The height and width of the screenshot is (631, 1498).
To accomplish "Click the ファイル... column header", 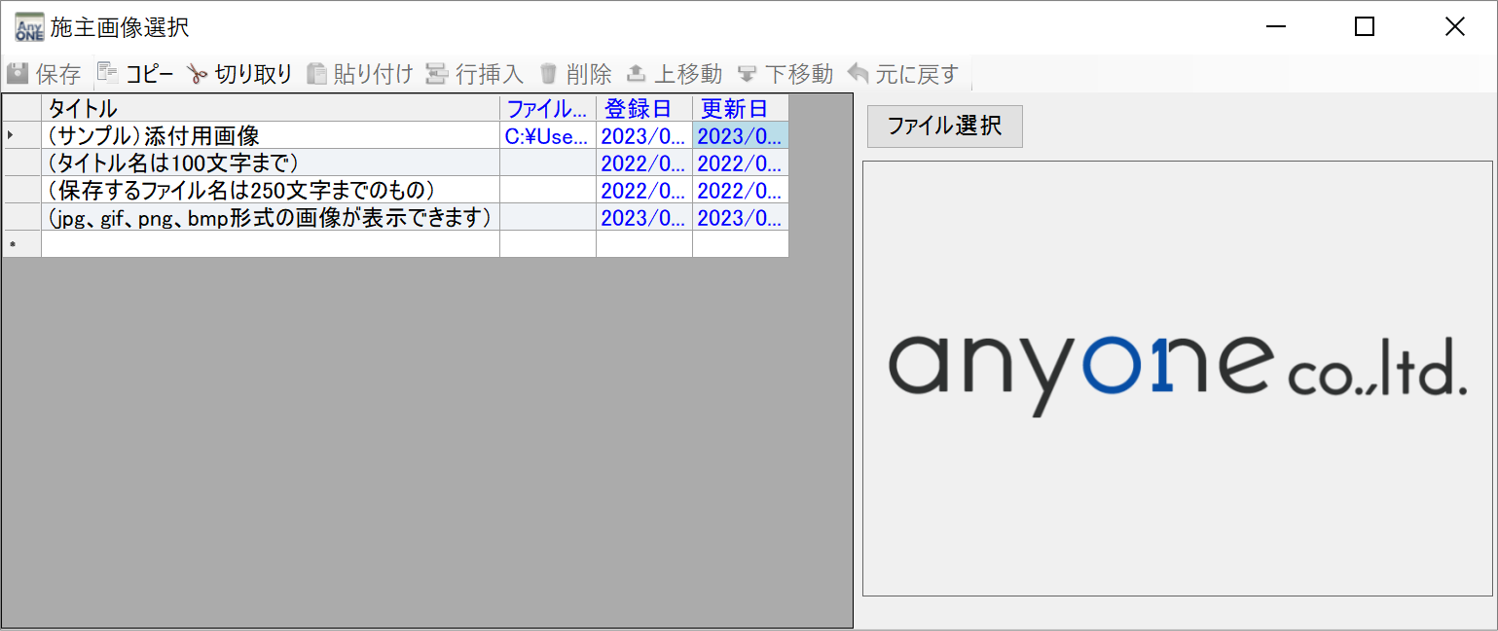I will [547, 108].
